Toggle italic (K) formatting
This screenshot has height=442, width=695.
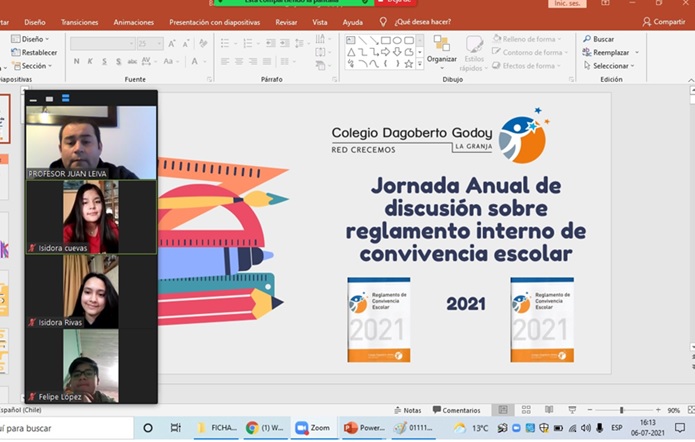point(90,61)
